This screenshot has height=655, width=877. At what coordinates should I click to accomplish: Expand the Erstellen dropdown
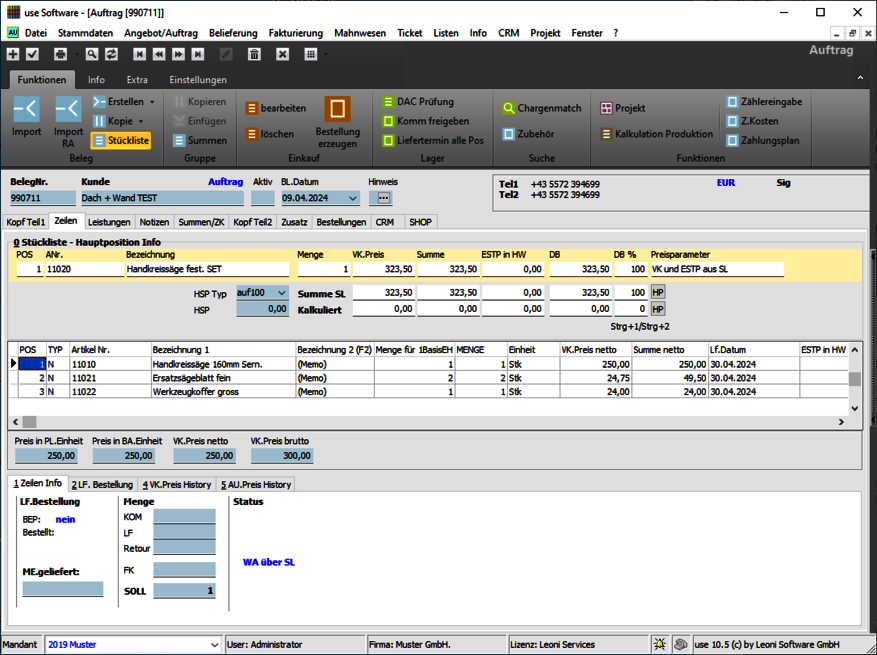152,102
